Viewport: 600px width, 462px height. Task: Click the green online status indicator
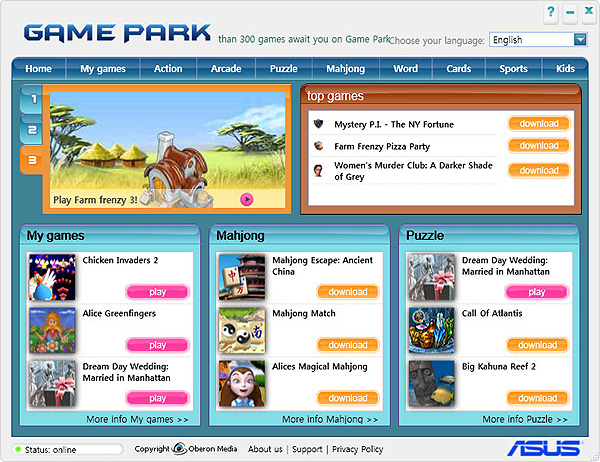point(17,449)
